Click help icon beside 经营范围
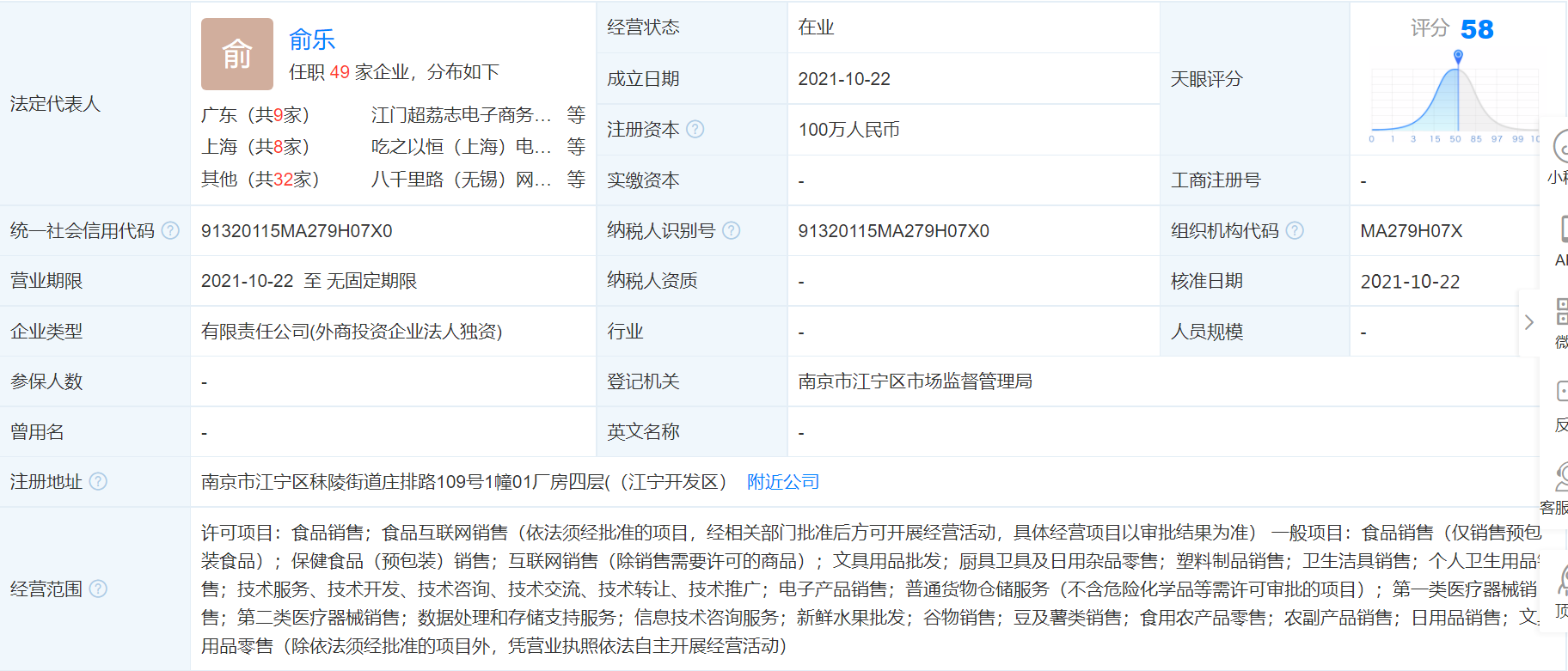 [x=99, y=589]
